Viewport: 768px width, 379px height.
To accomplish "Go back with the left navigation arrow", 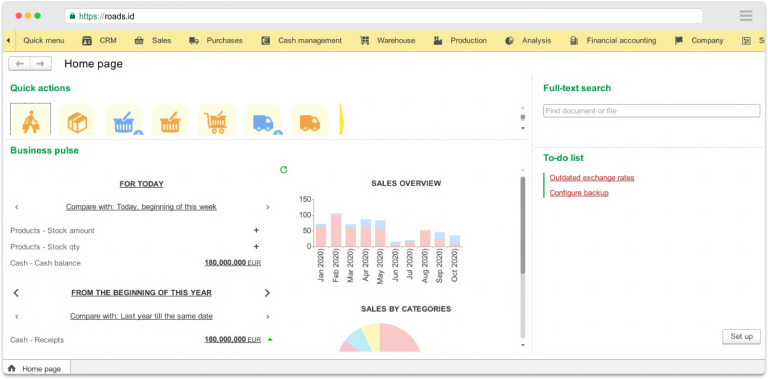I will (x=20, y=64).
